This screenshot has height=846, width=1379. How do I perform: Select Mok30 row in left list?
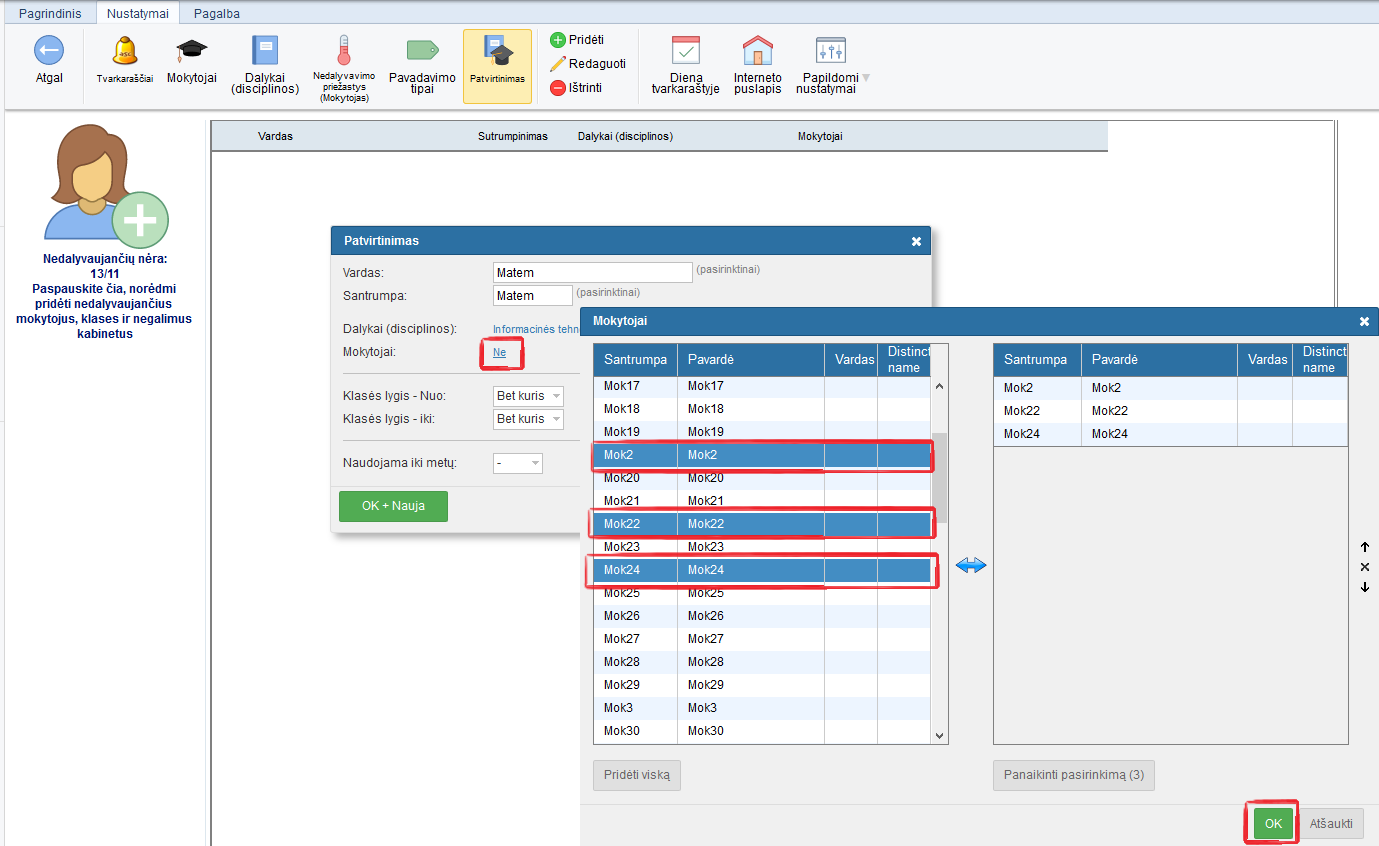click(x=762, y=731)
